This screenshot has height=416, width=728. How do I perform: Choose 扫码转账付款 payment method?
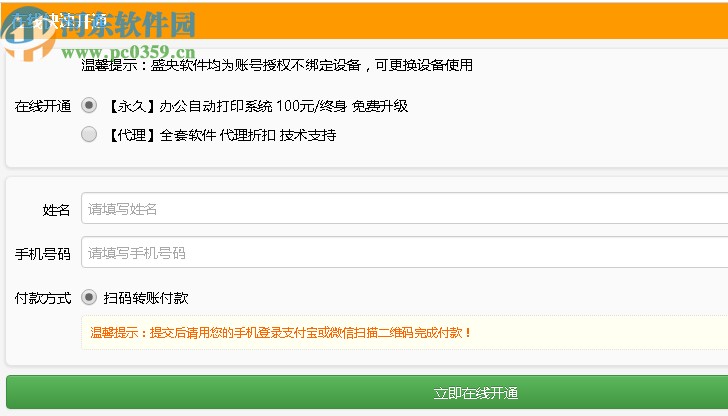click(89, 297)
